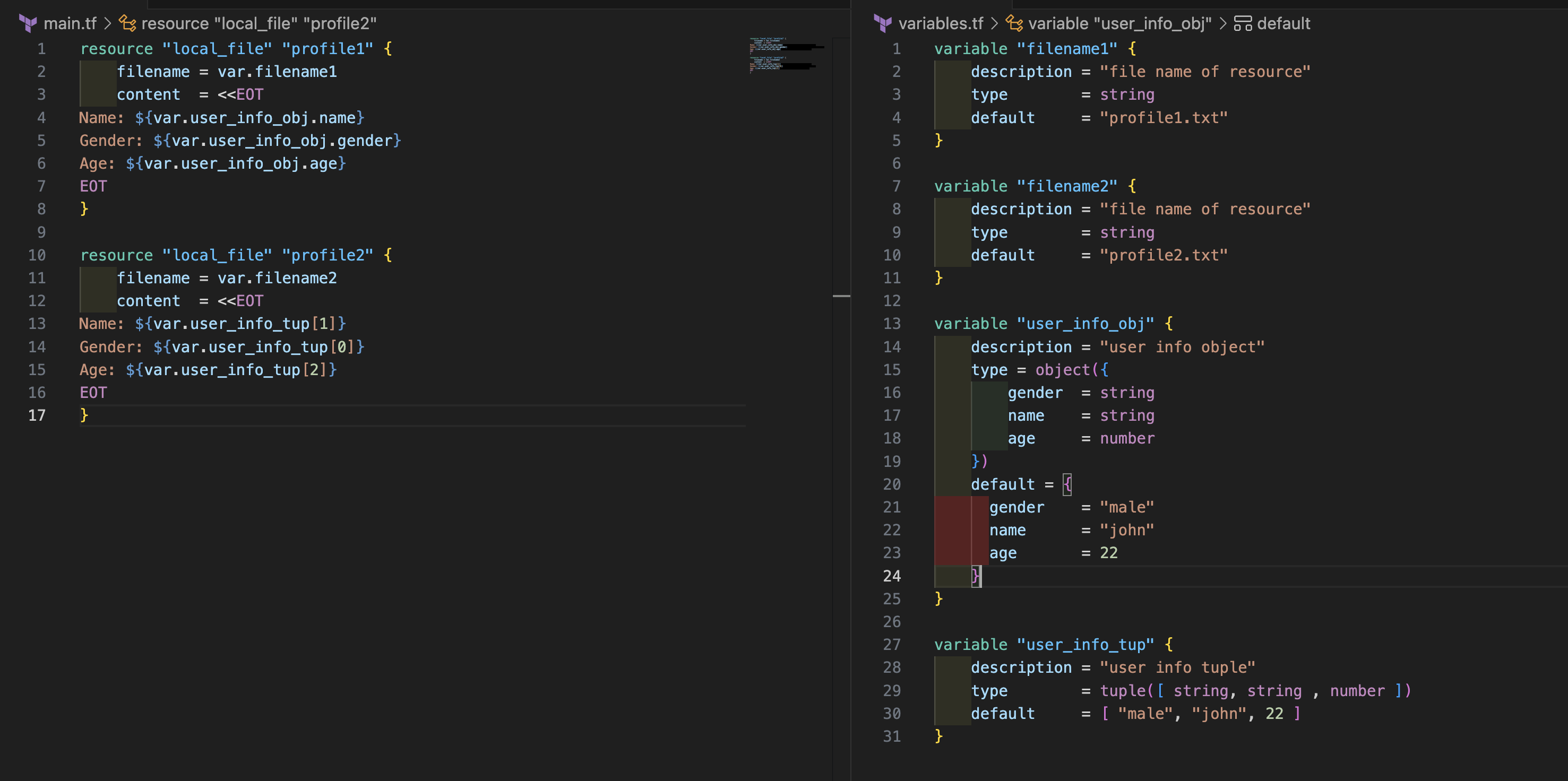This screenshot has height=781, width=1568.
Task: Click 'tuple([ string, string , number ])' type
Action: pos(1256,691)
